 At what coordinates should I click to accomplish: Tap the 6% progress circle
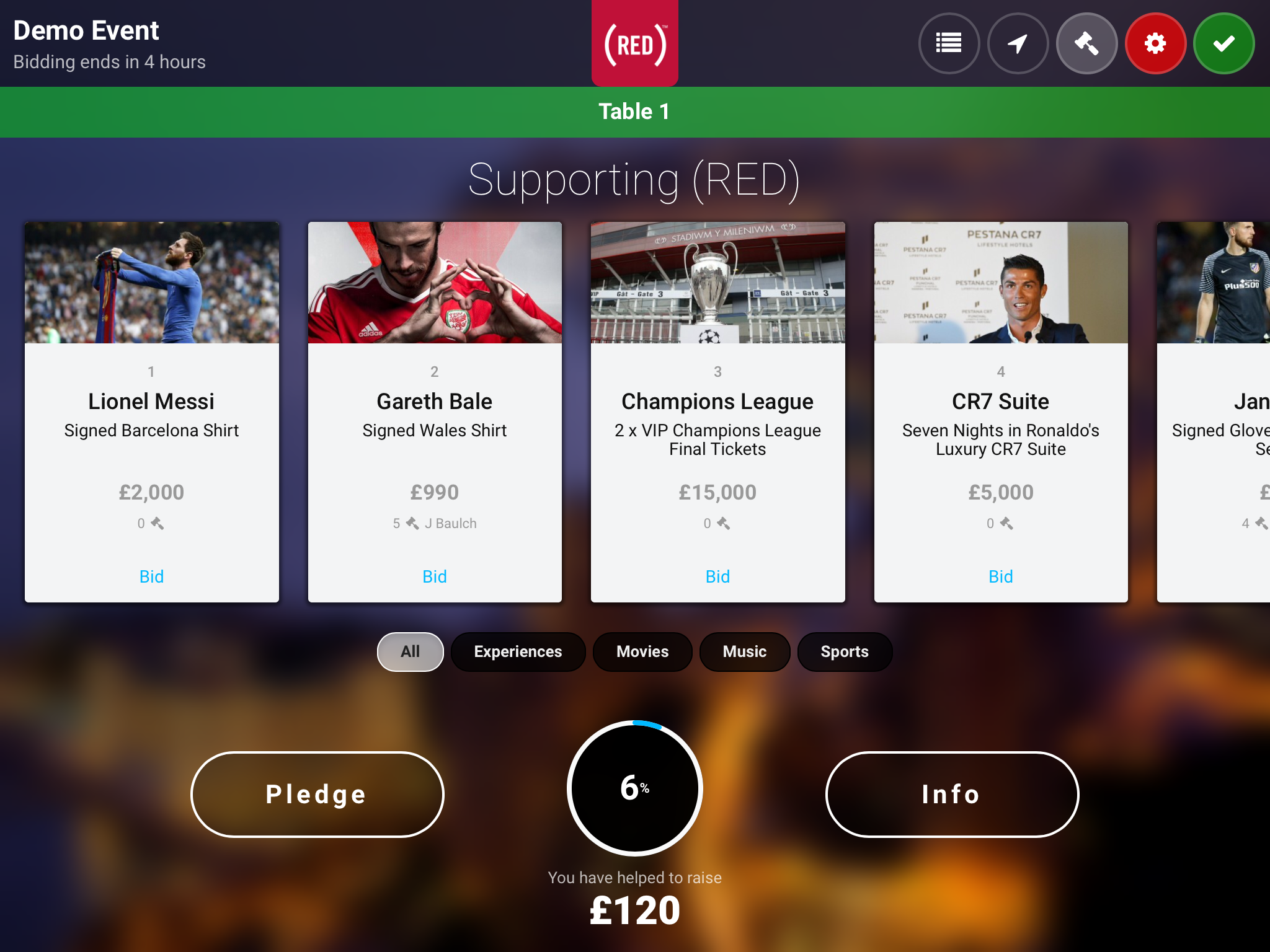point(634,788)
